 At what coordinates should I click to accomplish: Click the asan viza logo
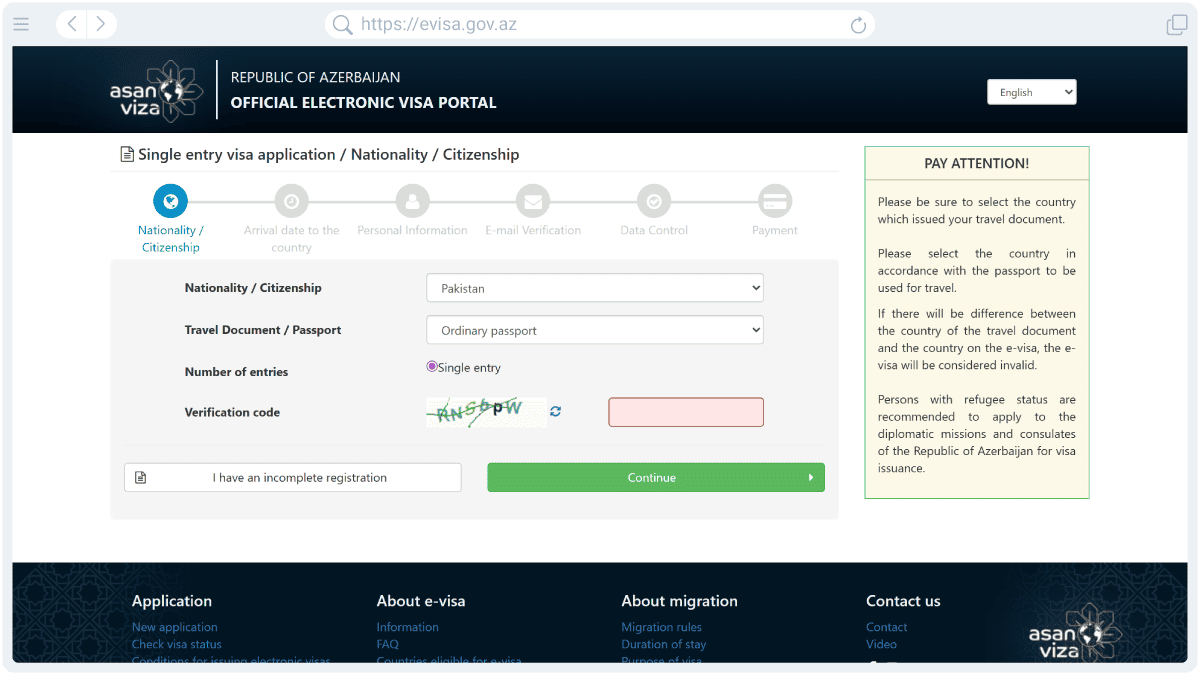click(x=157, y=90)
